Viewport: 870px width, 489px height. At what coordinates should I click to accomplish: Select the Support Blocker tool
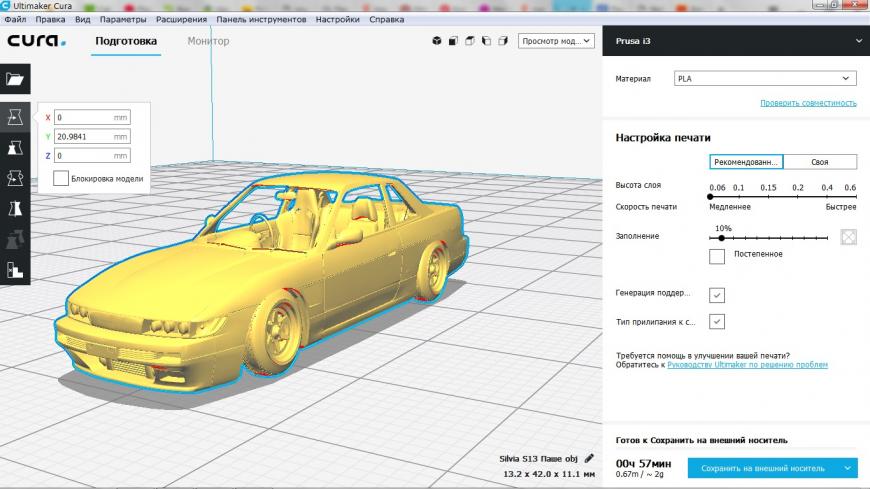pyautogui.click(x=15, y=270)
